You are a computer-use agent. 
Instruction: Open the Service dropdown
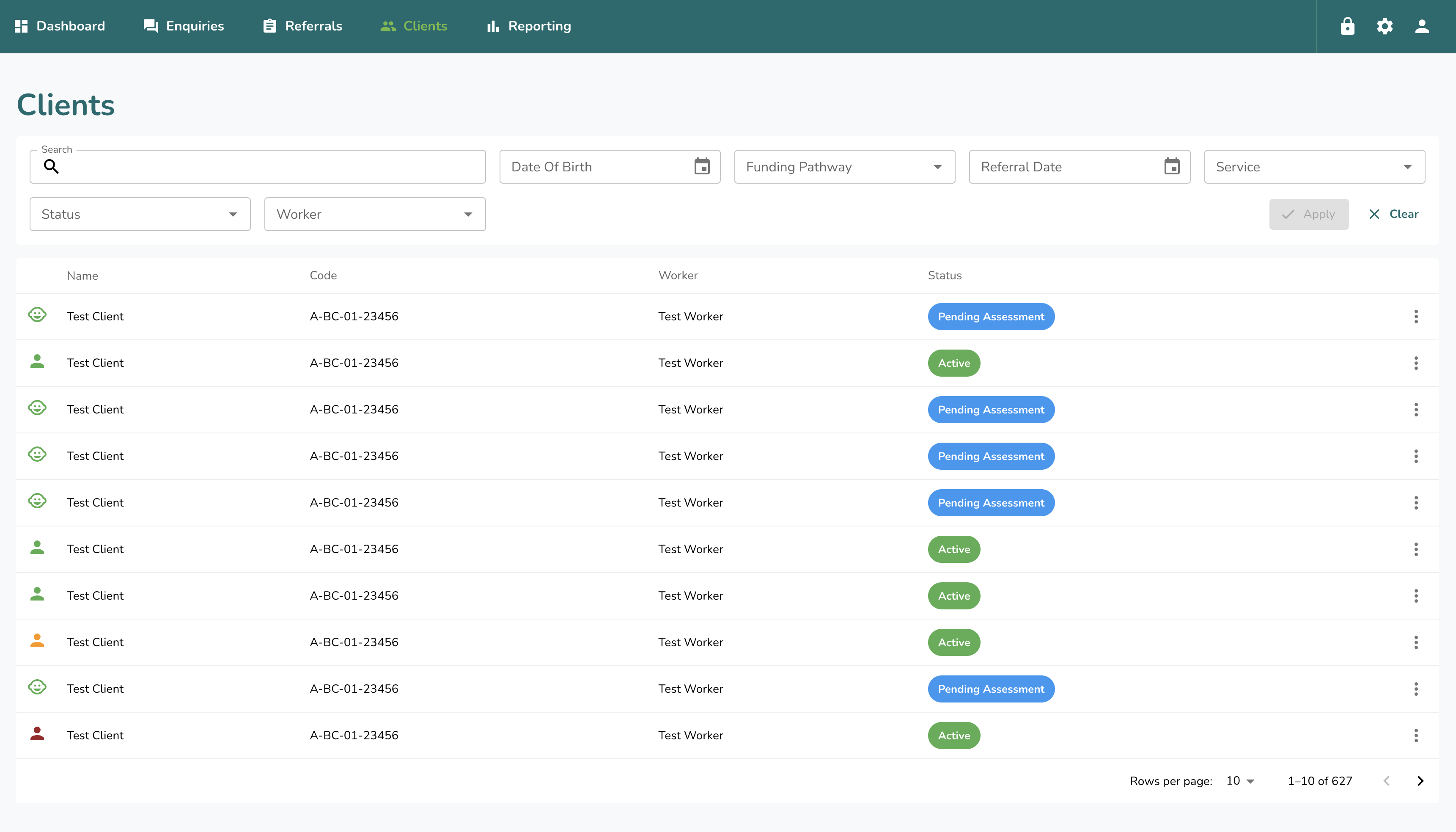pos(1314,167)
